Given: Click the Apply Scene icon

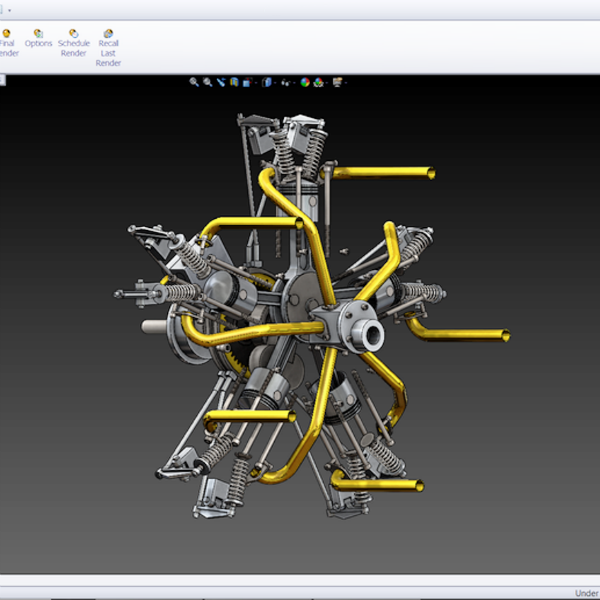Looking at the screenshot, I should [319, 82].
